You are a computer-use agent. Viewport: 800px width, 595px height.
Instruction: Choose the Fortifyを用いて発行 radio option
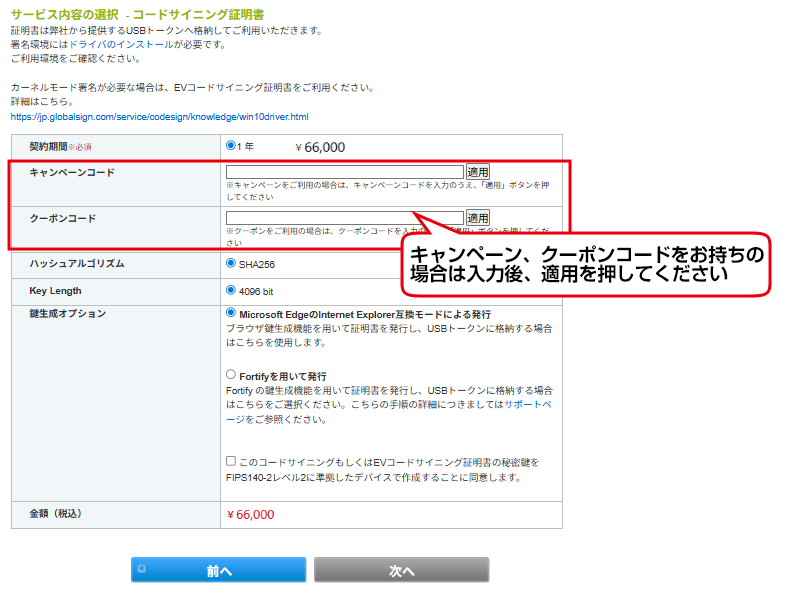tap(231, 375)
